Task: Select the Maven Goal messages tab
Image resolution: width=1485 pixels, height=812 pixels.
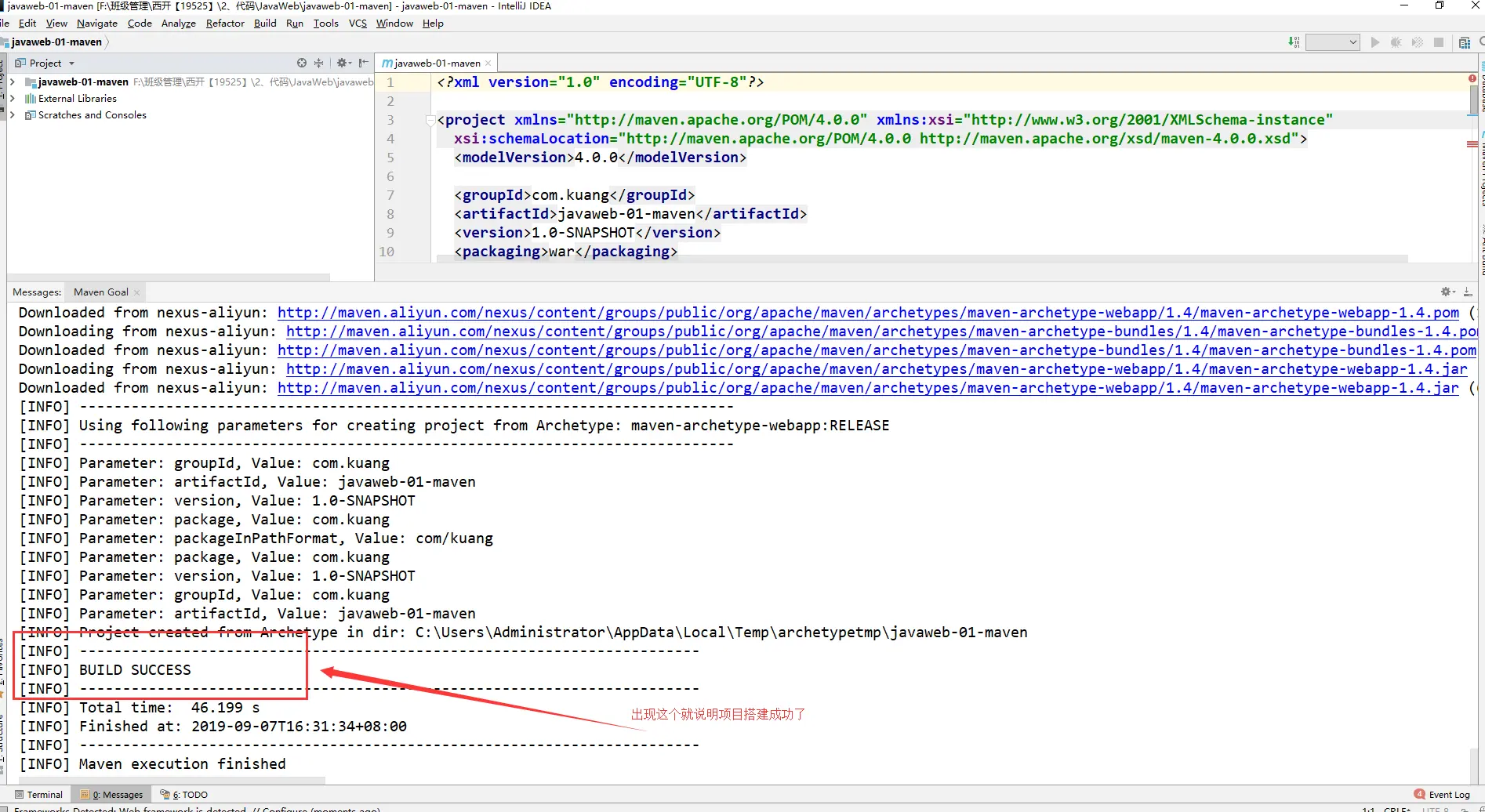Action: [x=100, y=292]
